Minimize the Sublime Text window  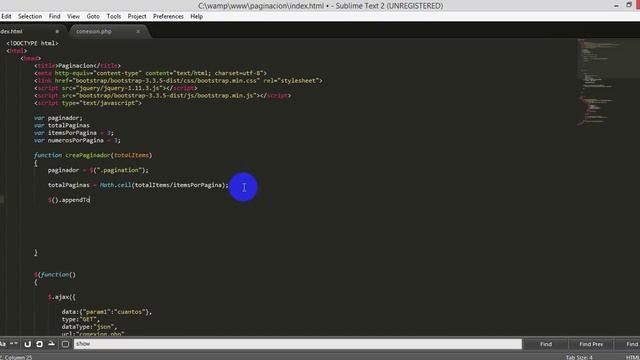tap(616, 5)
